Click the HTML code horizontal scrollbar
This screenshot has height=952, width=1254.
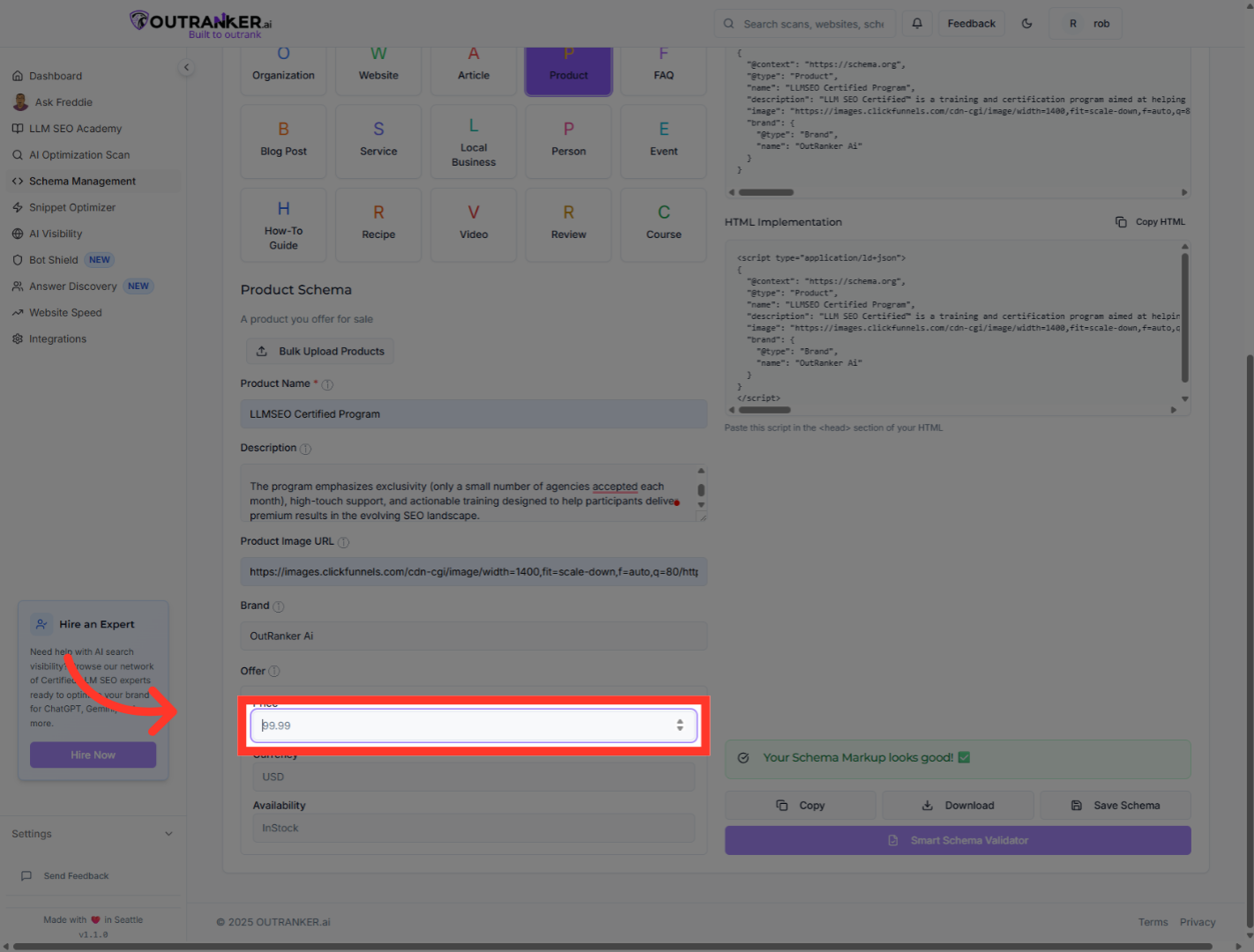pyautogui.click(x=765, y=410)
